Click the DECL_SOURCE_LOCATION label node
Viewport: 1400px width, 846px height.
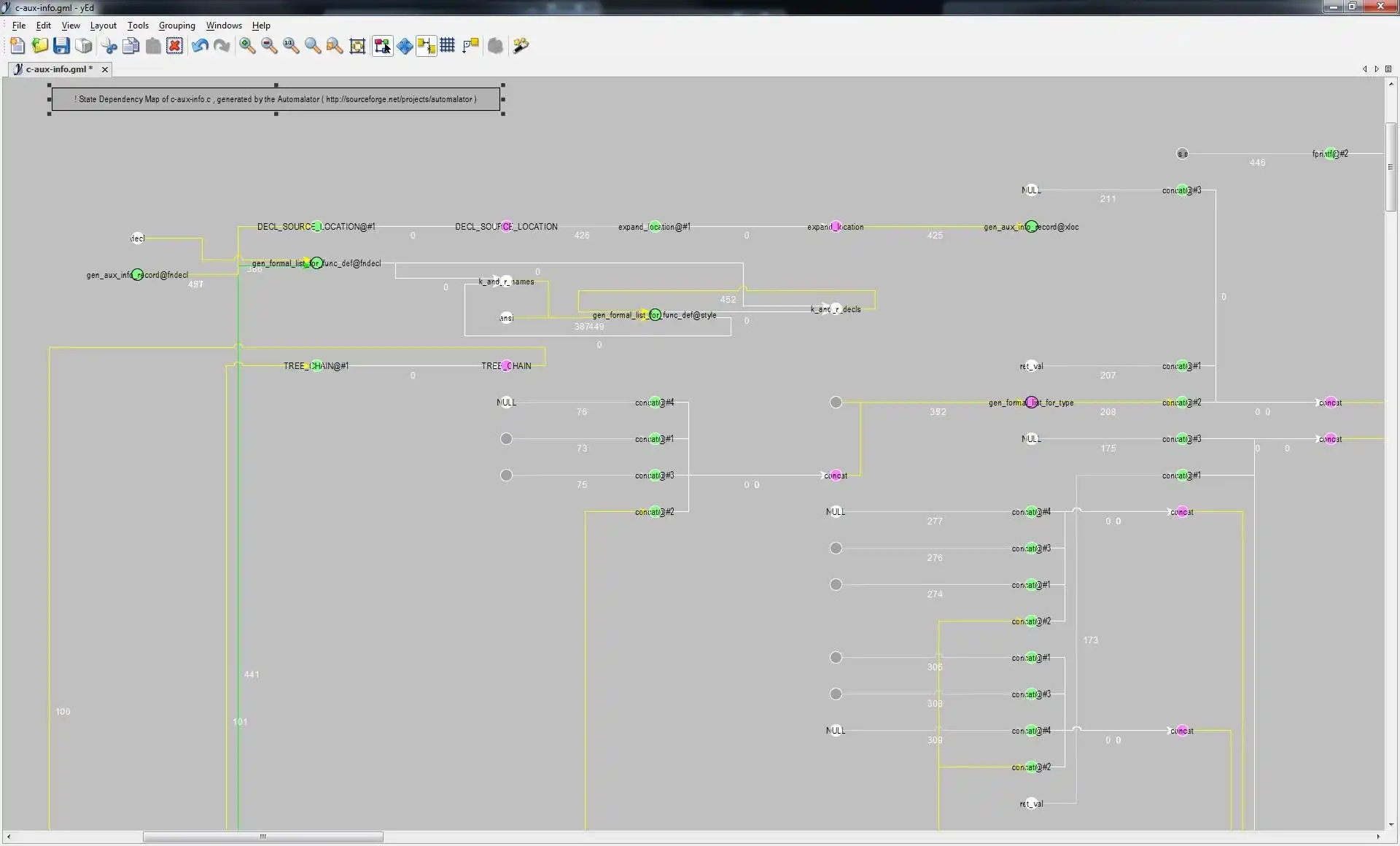pyautogui.click(x=506, y=226)
